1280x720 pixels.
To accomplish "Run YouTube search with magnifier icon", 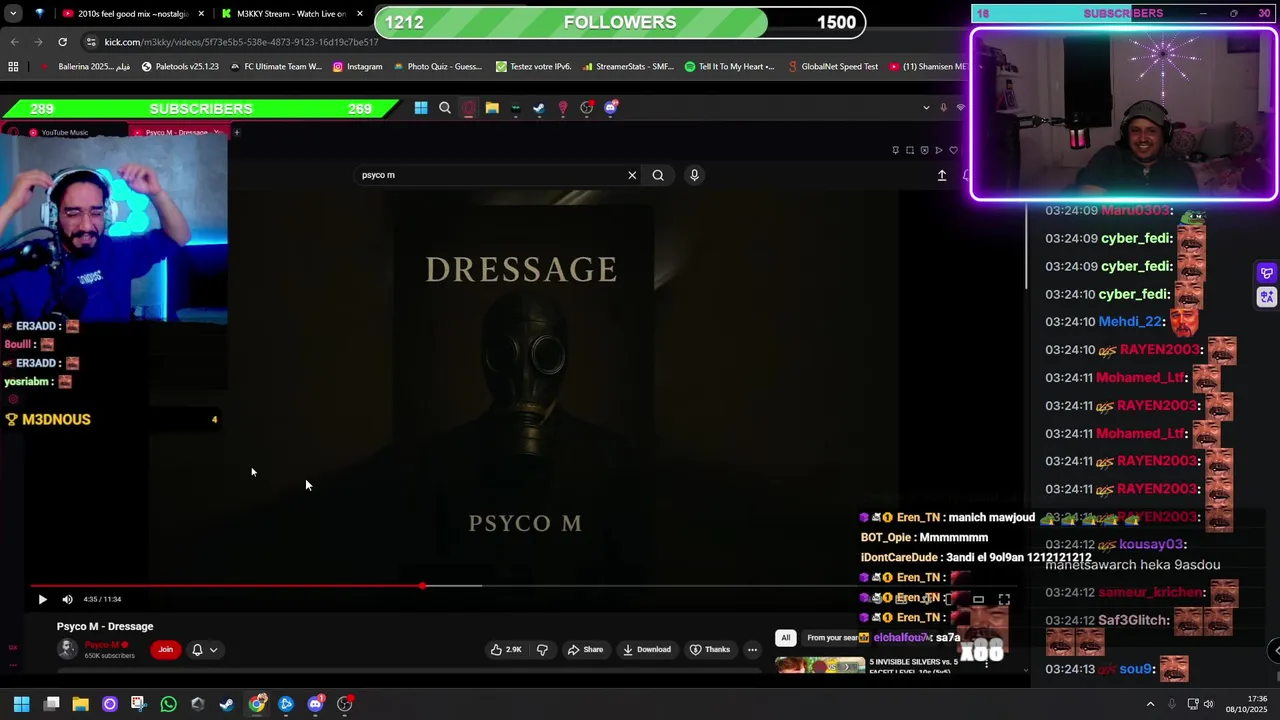I will pos(658,175).
